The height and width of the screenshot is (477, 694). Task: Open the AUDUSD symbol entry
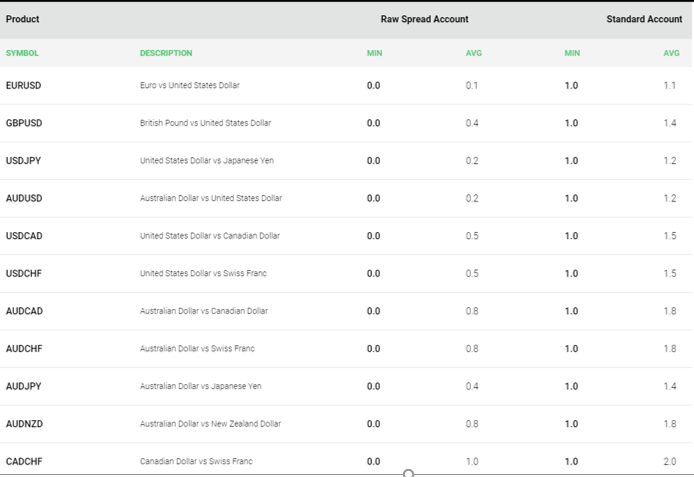(x=24, y=198)
